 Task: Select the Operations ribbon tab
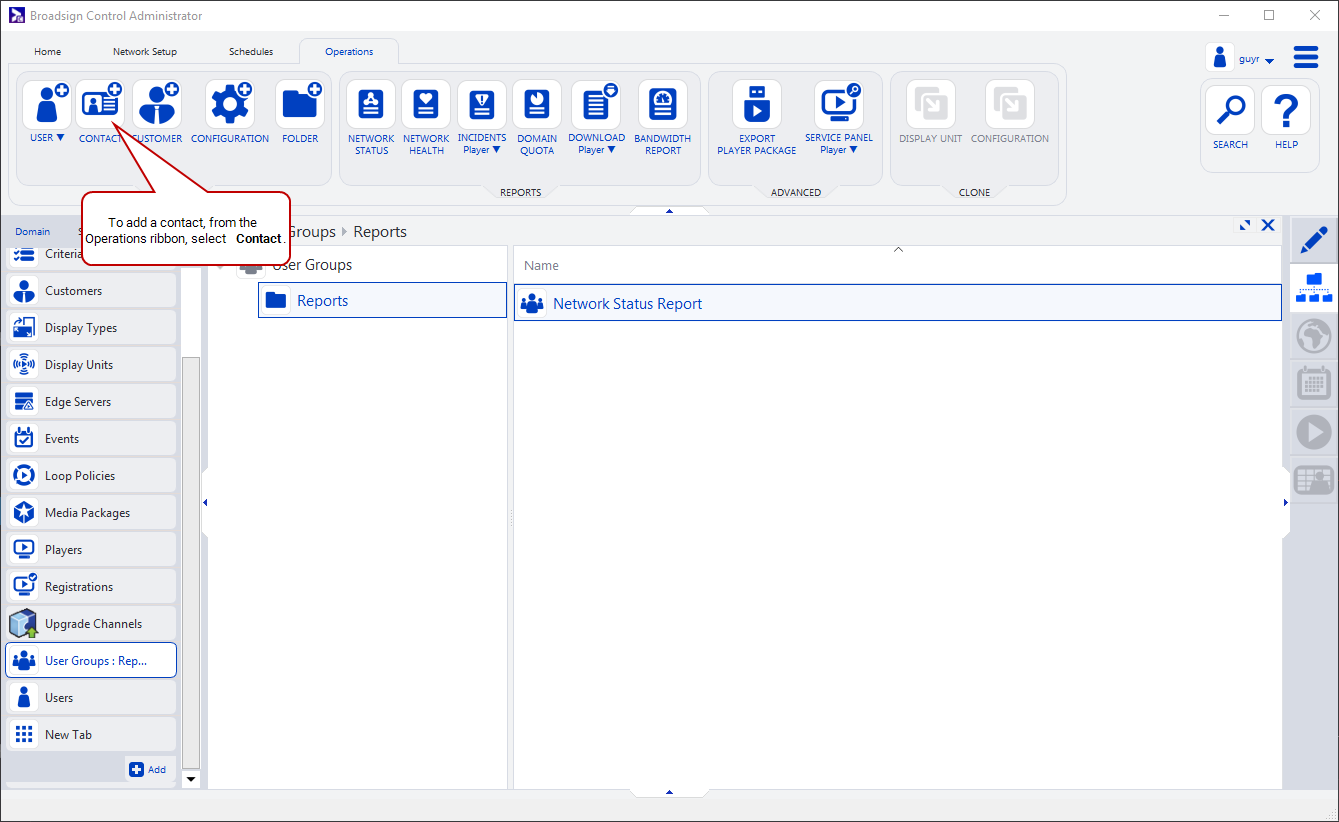(349, 52)
